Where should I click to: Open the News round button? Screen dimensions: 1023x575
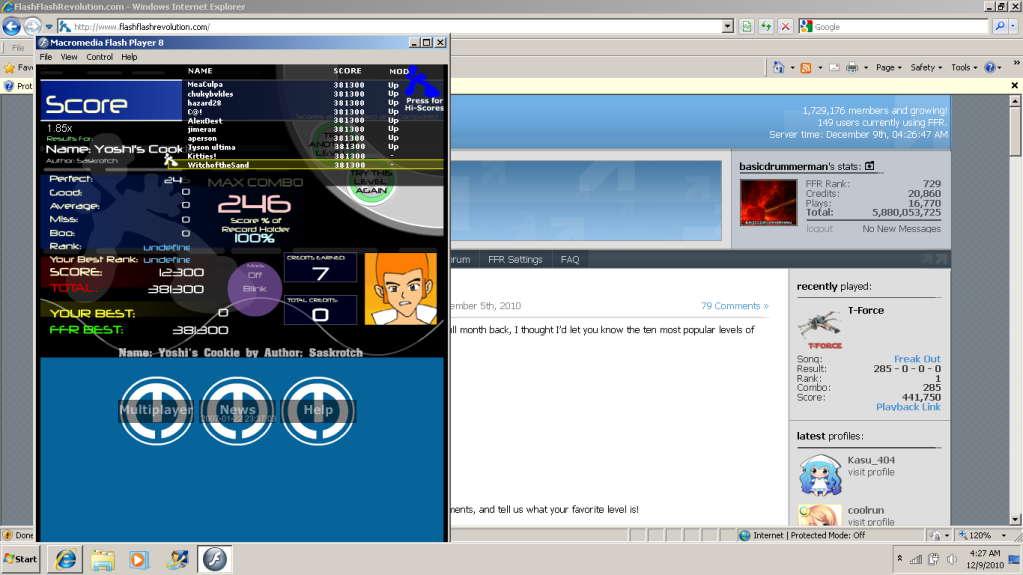(x=237, y=411)
